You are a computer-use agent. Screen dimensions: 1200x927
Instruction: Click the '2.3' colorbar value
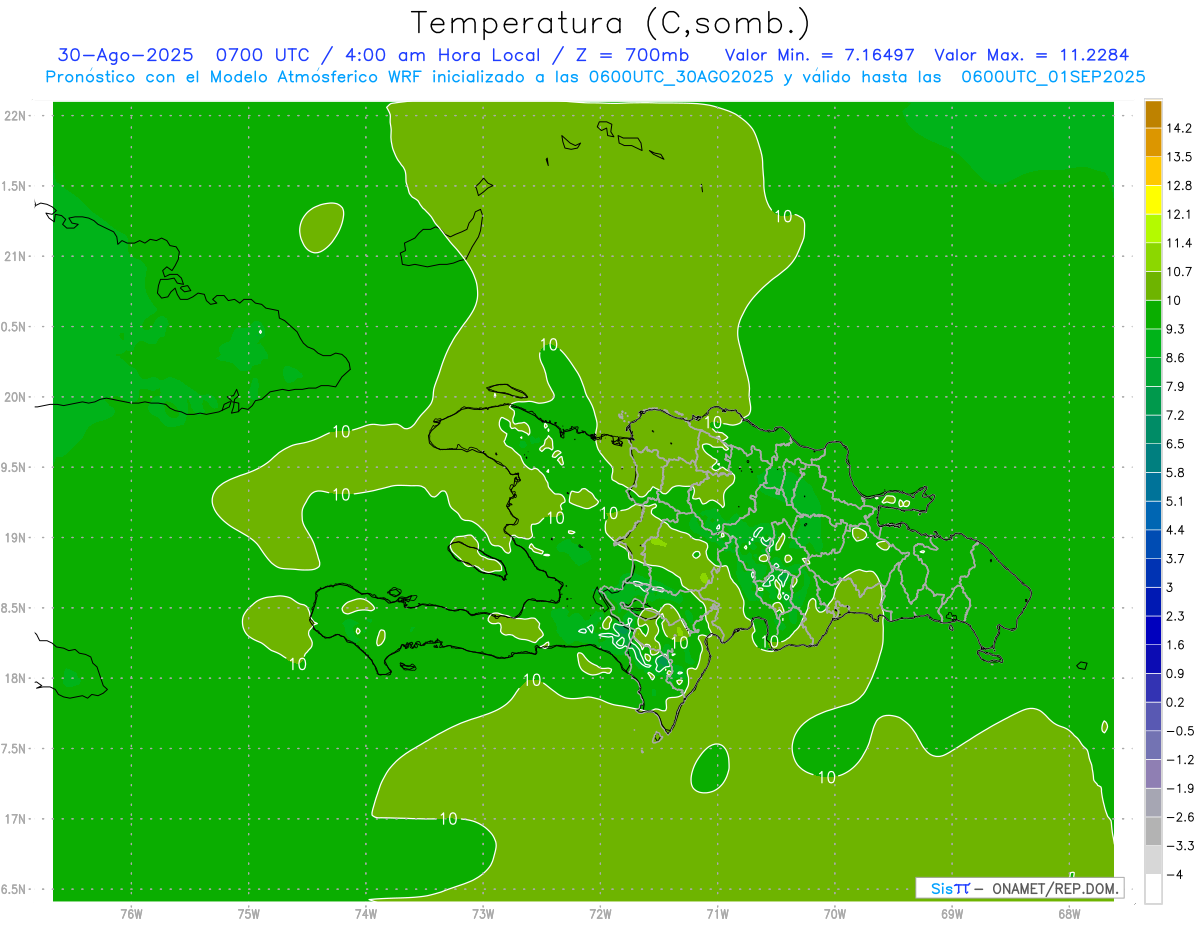pyautogui.click(x=1177, y=615)
